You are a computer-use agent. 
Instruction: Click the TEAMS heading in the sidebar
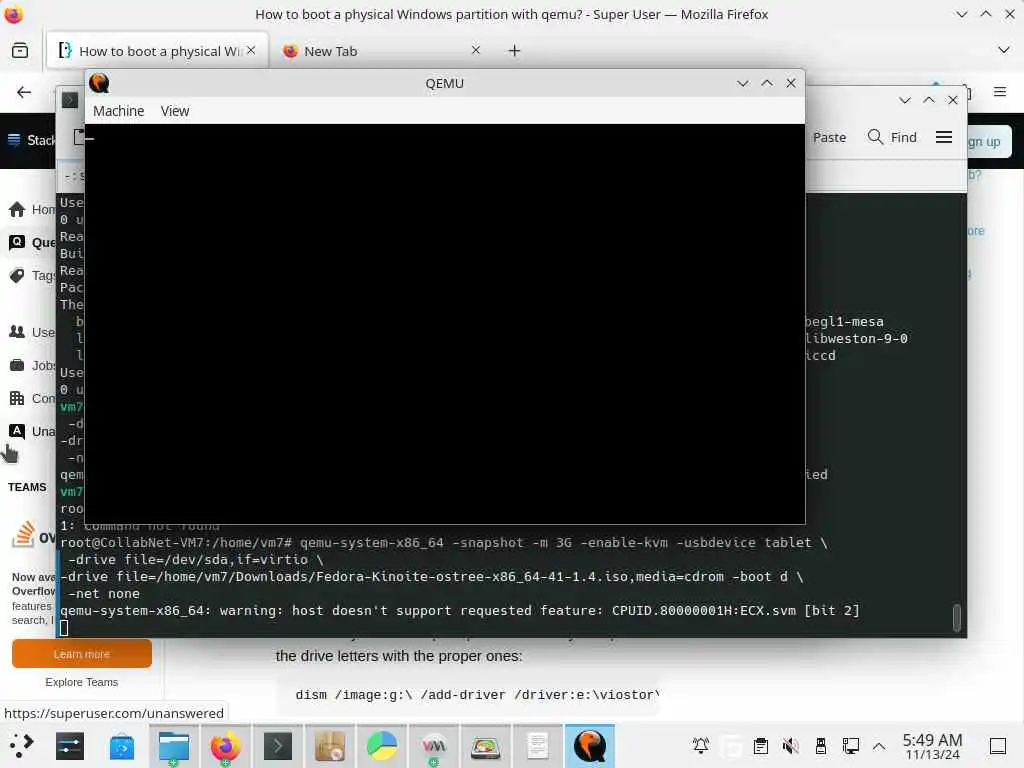pyautogui.click(x=27, y=487)
